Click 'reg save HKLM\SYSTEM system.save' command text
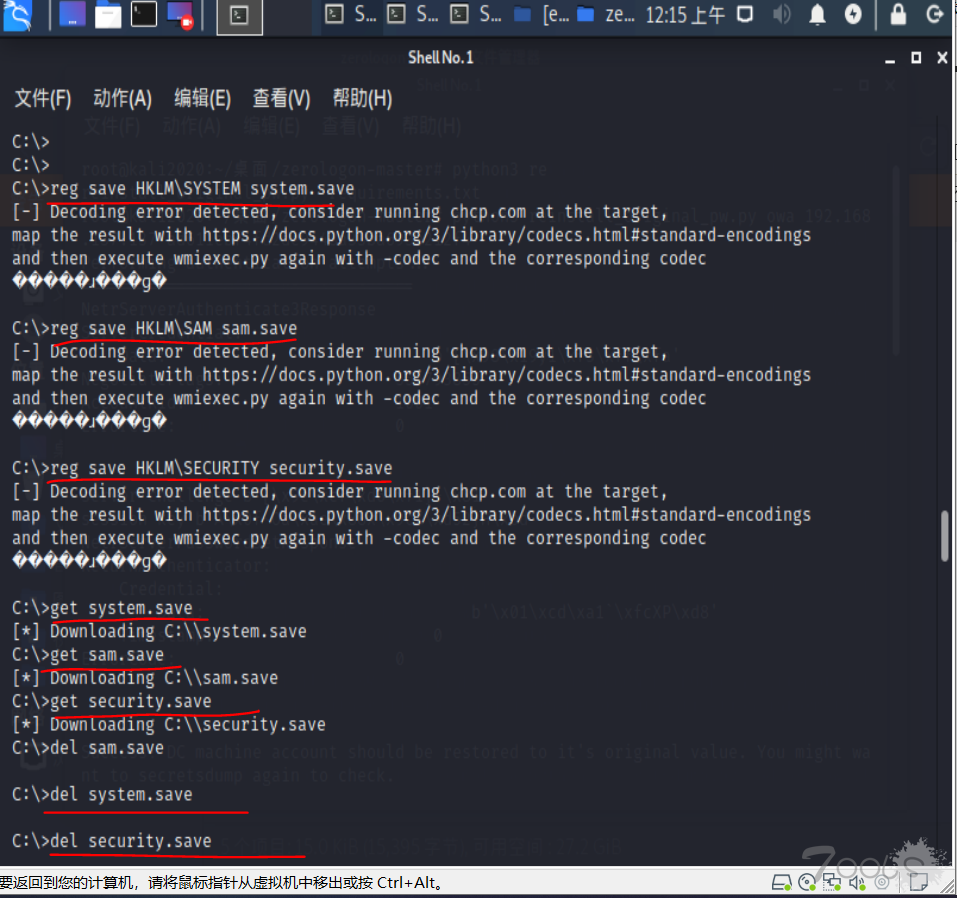Viewport: 957px width, 898px height. [x=202, y=189]
